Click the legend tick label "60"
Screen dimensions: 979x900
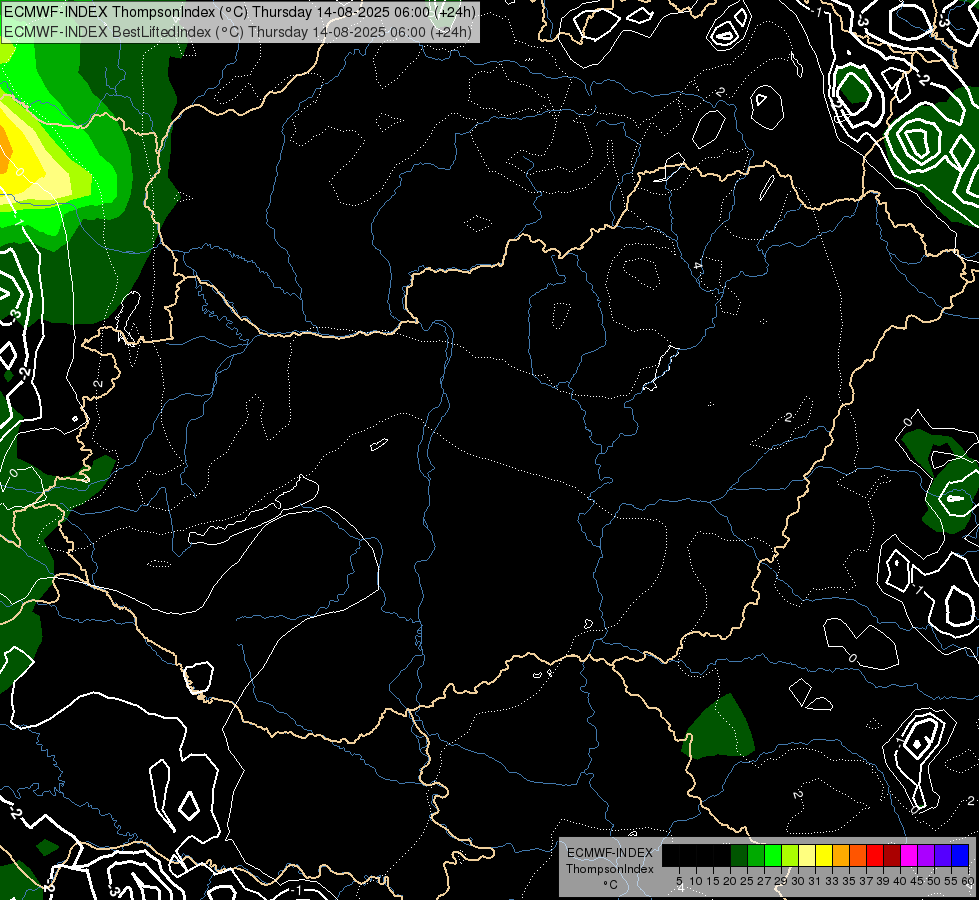(968, 881)
